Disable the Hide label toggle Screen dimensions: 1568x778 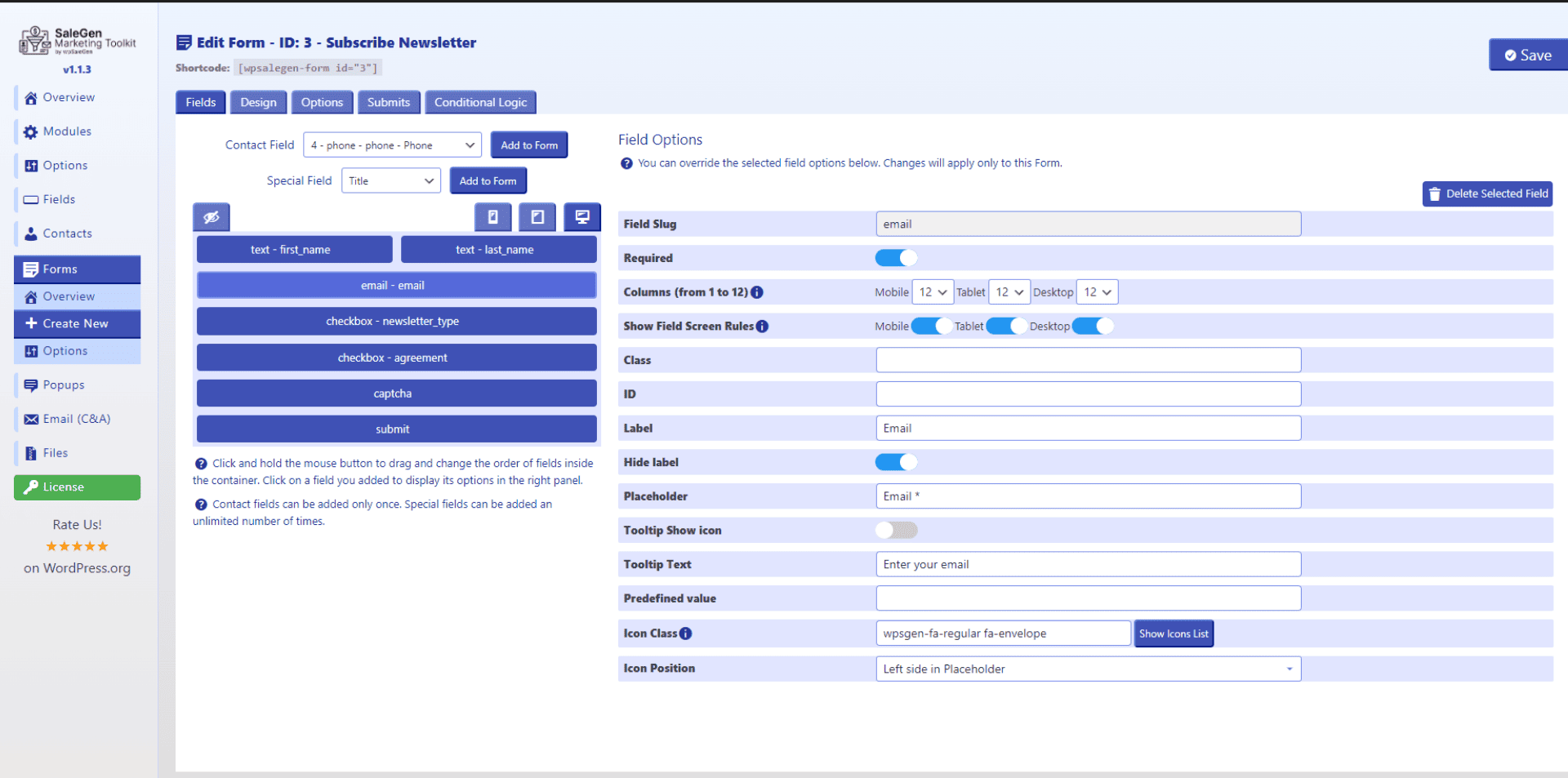pos(896,462)
